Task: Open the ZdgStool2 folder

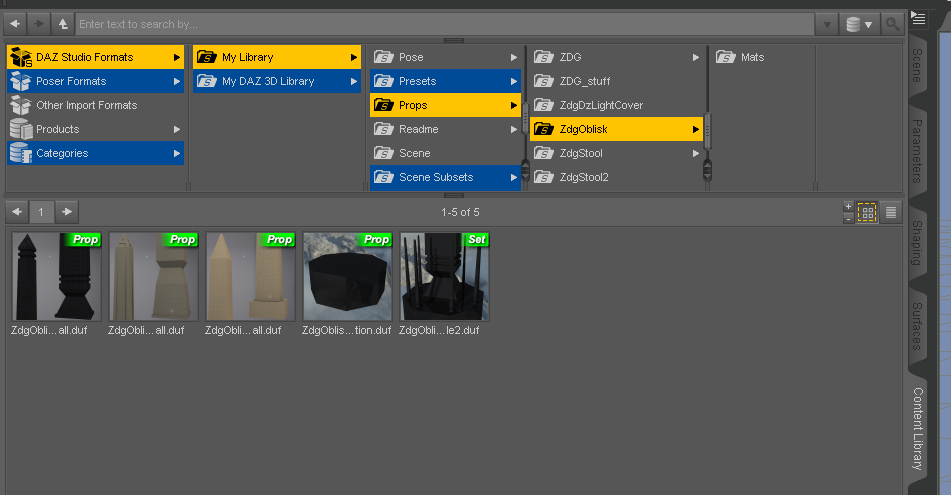Action: [x=616, y=177]
